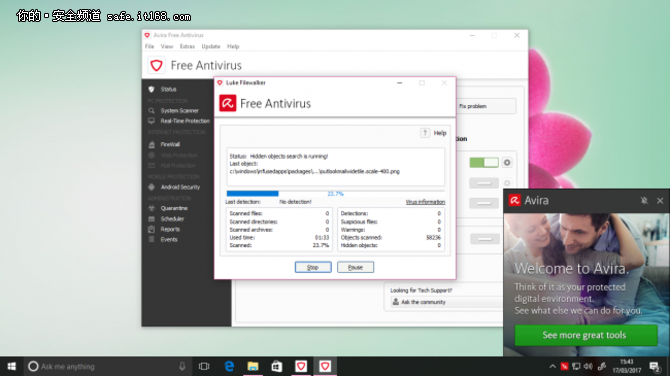
Task: Stop the running scan
Action: (313, 267)
